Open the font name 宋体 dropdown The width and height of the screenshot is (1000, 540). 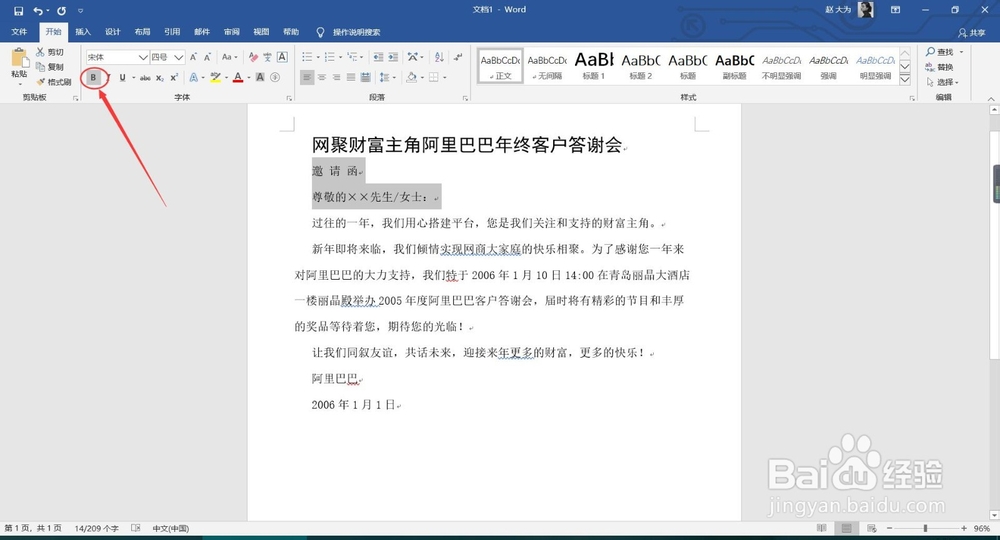[143, 57]
